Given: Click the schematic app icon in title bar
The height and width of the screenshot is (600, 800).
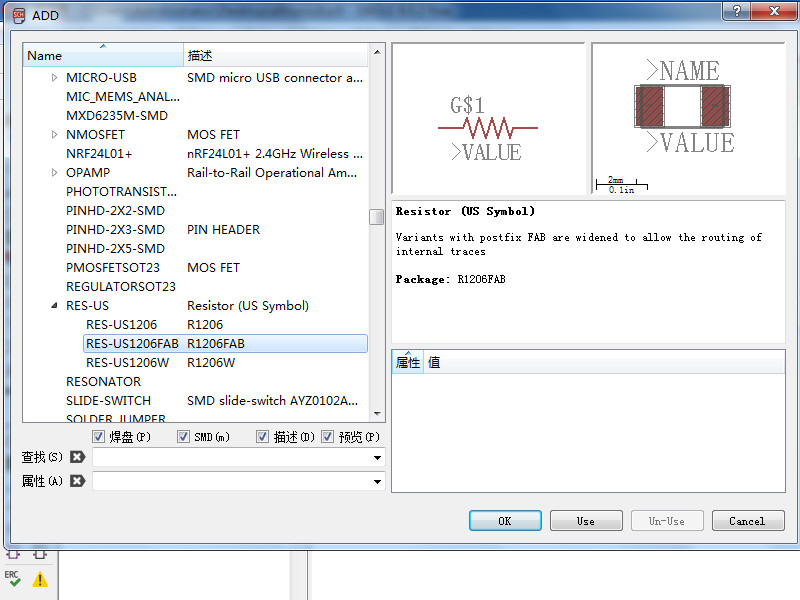Looking at the screenshot, I should pyautogui.click(x=19, y=15).
